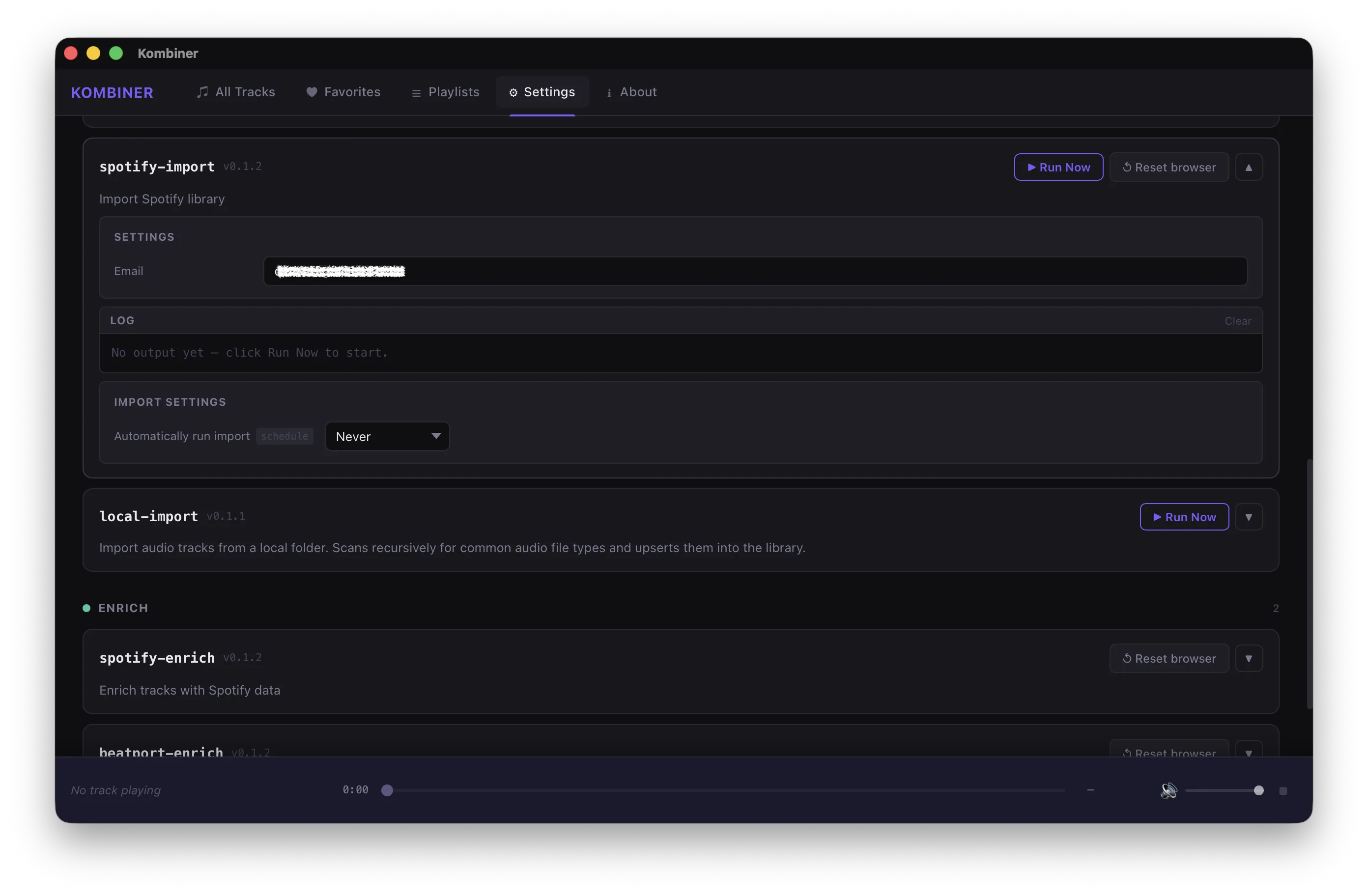Open the Automatically run import dropdown
This screenshot has width=1368, height=896.
[387, 436]
